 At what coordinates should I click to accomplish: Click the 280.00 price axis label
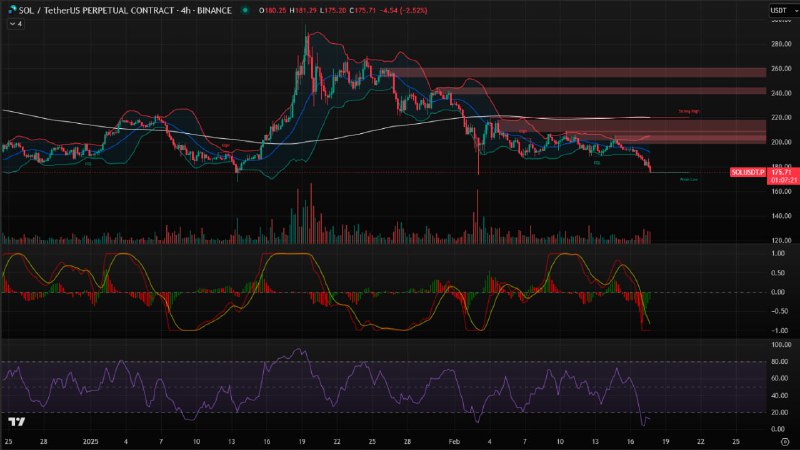pyautogui.click(x=781, y=44)
